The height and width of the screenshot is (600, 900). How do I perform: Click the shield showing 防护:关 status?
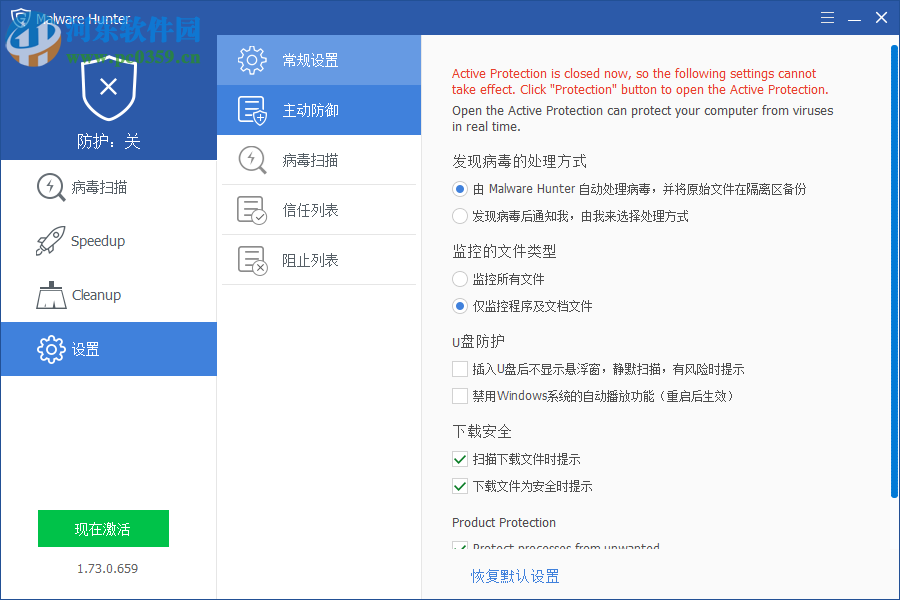click(107, 96)
